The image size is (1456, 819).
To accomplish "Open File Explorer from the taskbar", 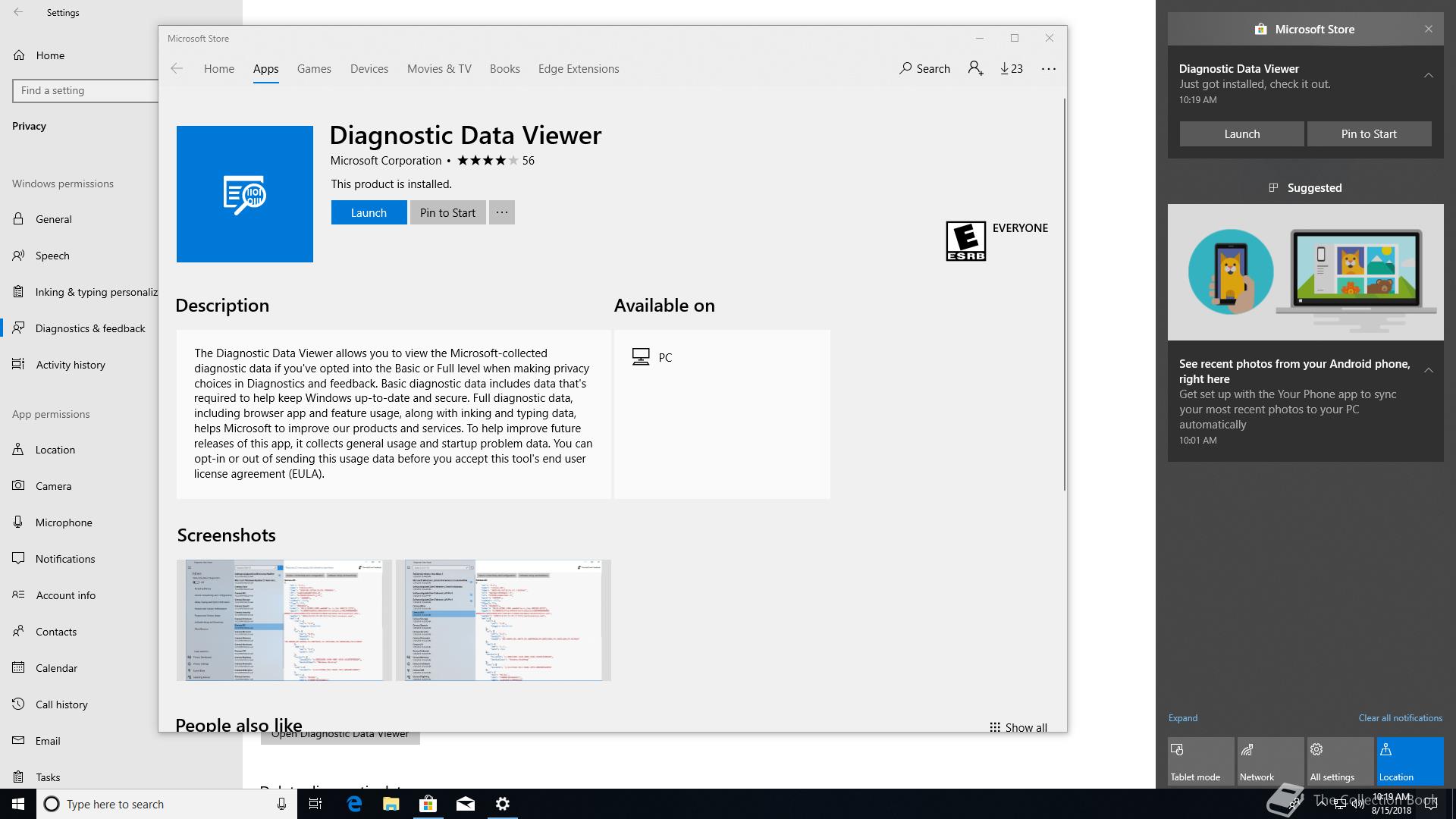I will point(391,804).
